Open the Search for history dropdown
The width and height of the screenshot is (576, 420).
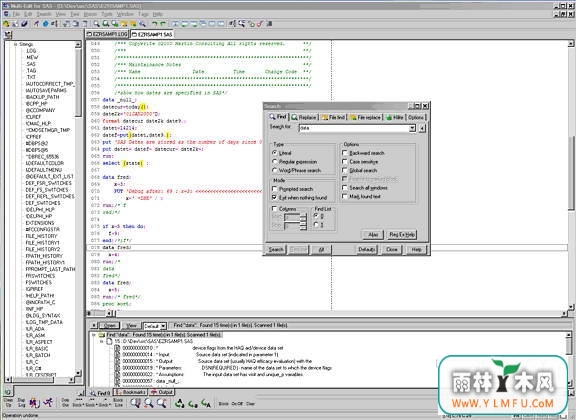pyautogui.click(x=412, y=128)
